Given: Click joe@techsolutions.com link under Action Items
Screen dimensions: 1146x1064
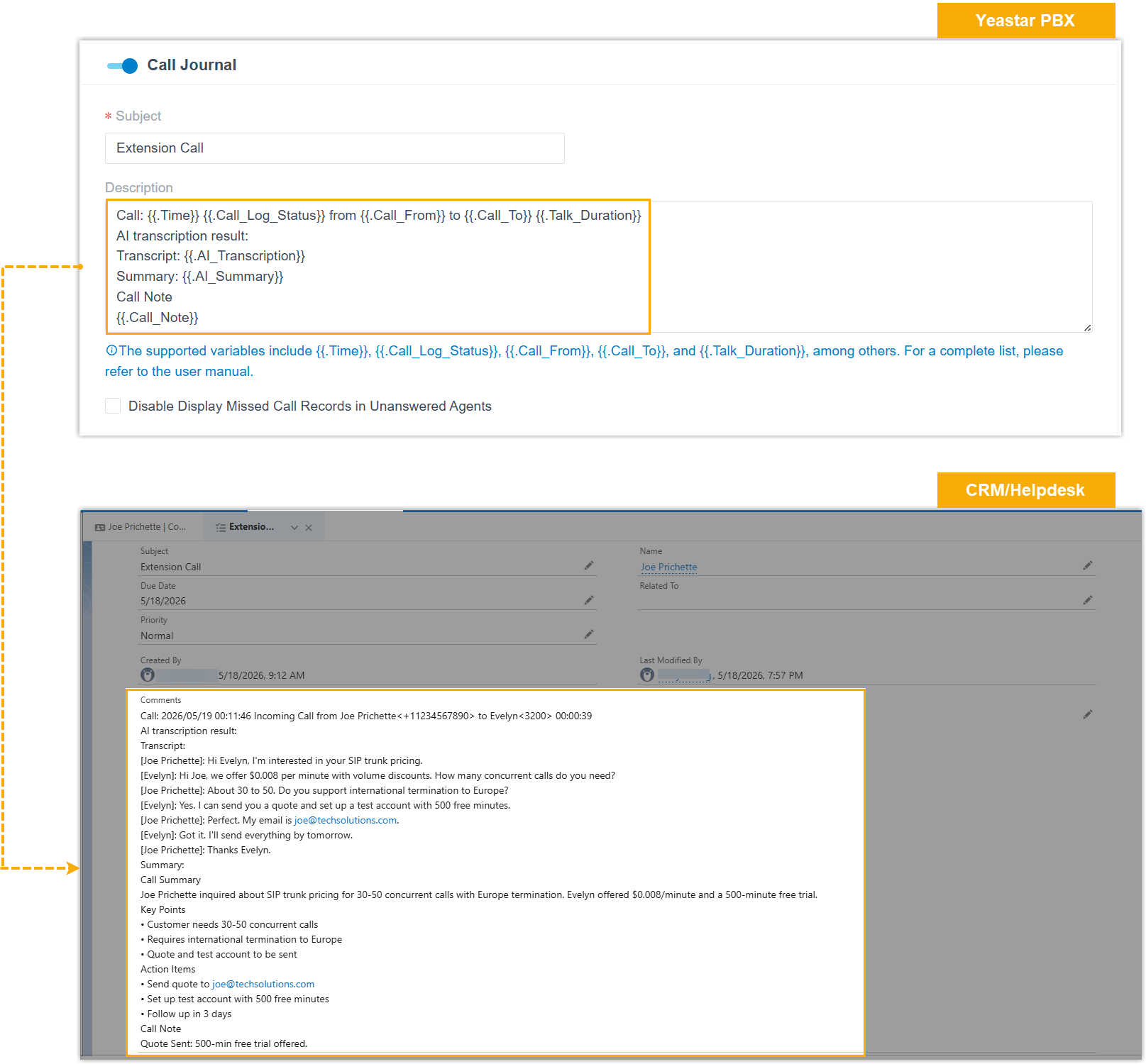Looking at the screenshot, I should pyautogui.click(x=263, y=984).
